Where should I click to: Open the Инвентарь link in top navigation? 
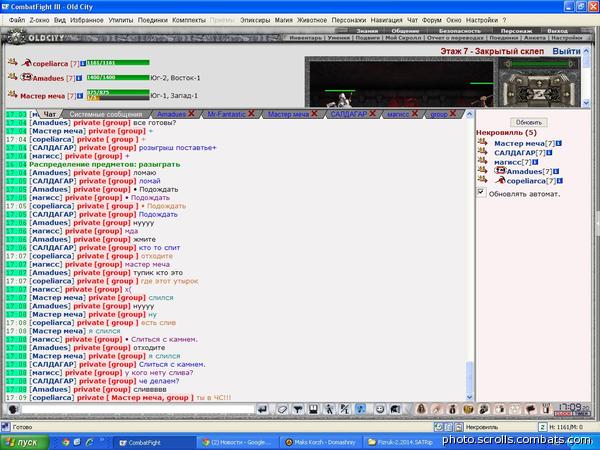[306, 38]
